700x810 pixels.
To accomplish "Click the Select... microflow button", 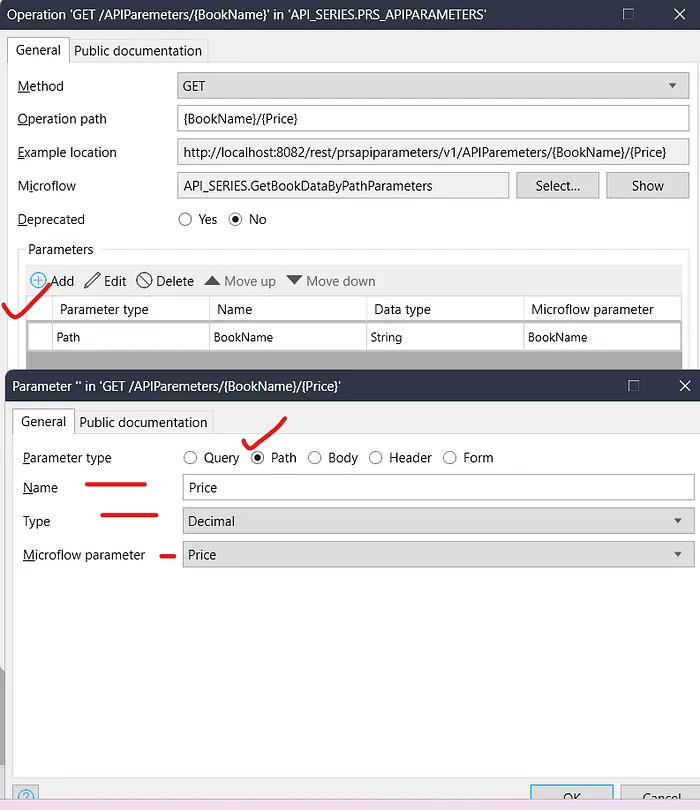I will click(557, 185).
